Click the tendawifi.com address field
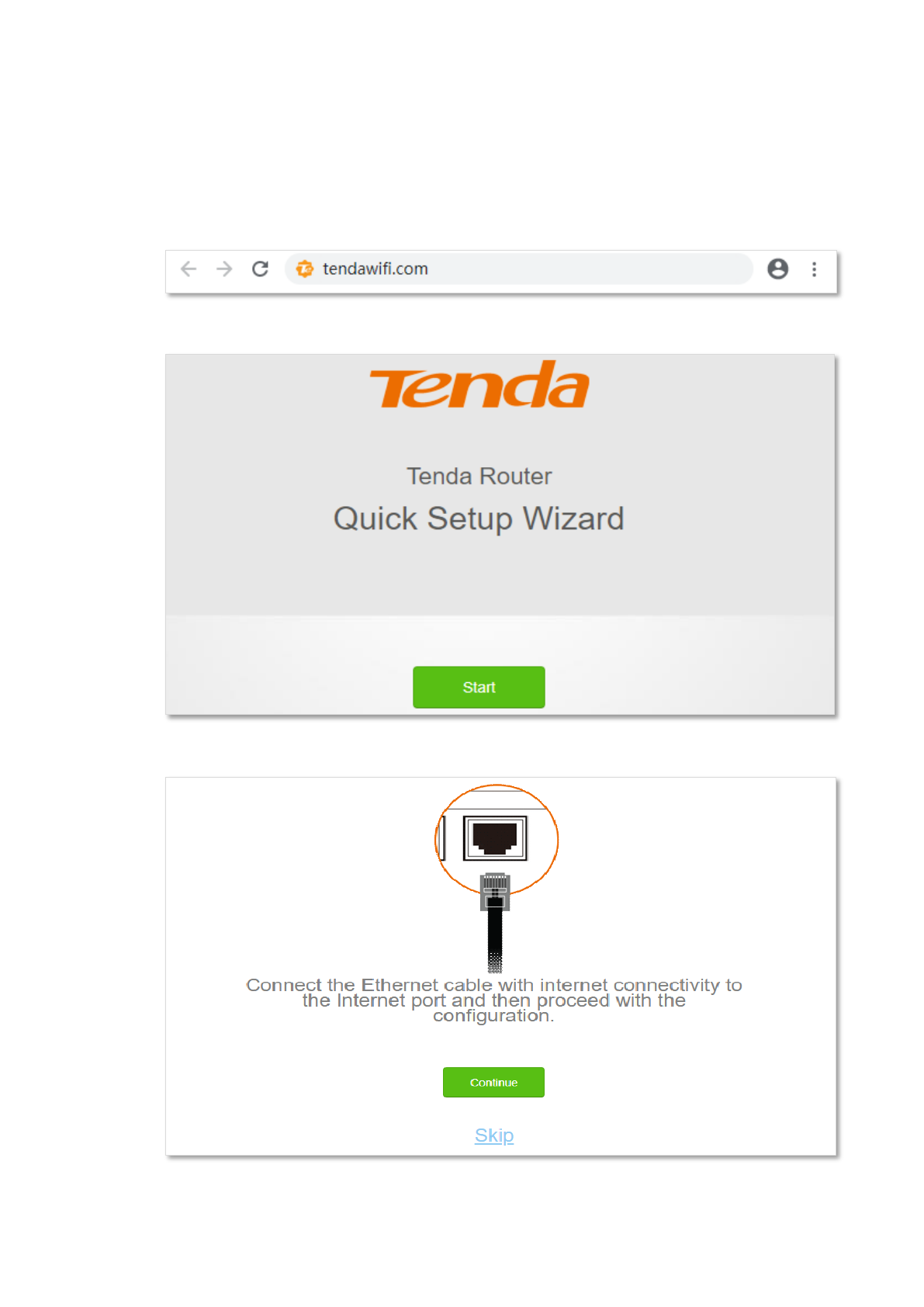 coord(518,269)
